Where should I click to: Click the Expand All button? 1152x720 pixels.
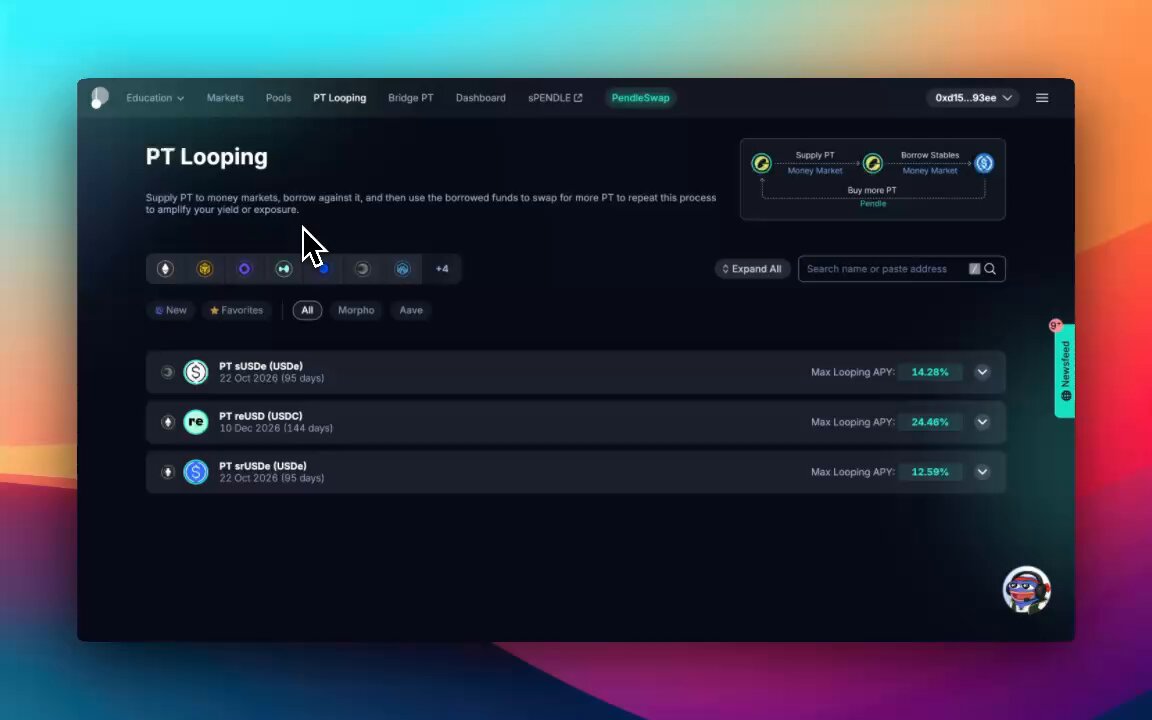(752, 269)
